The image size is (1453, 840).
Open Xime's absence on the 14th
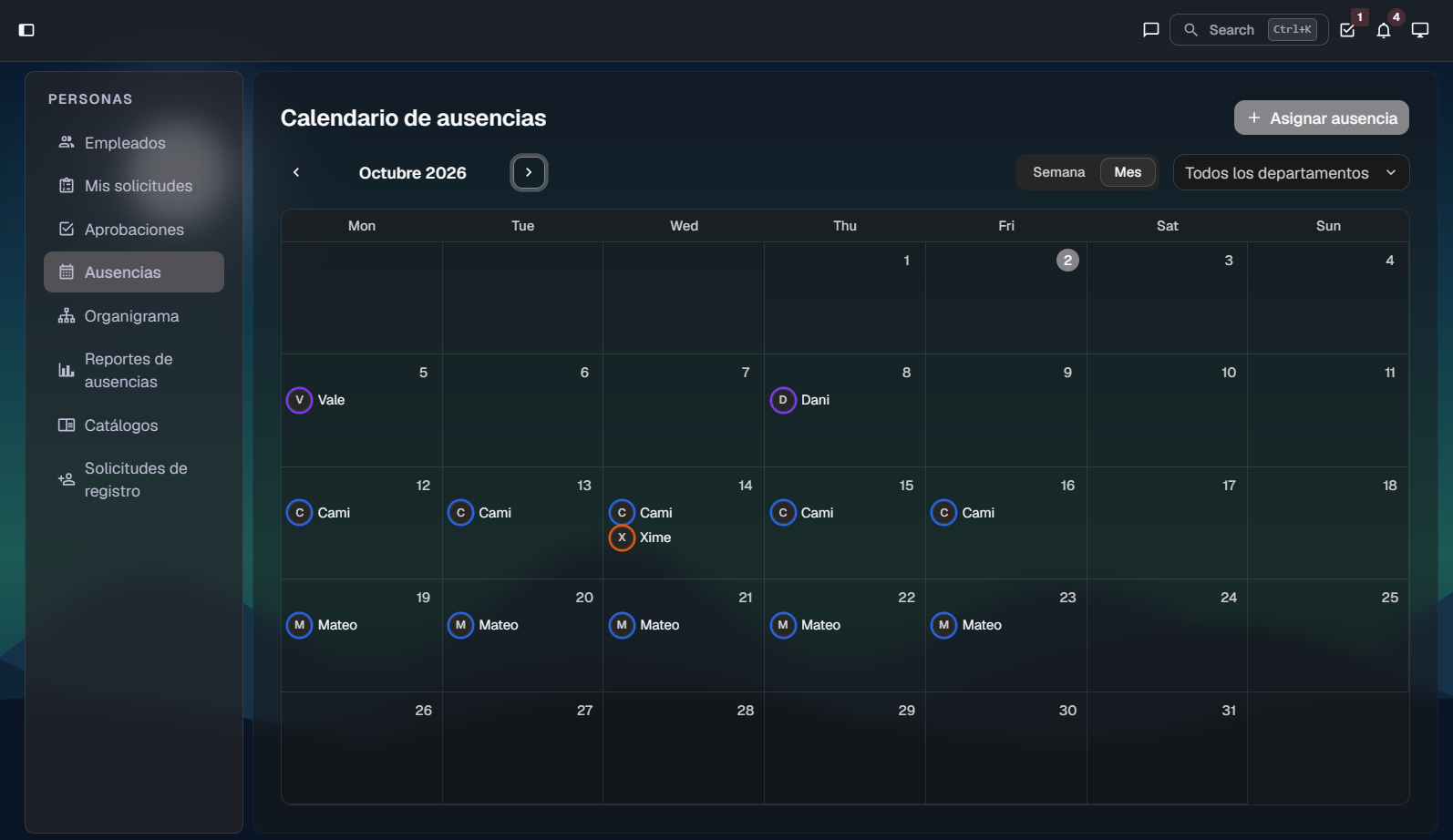point(640,538)
